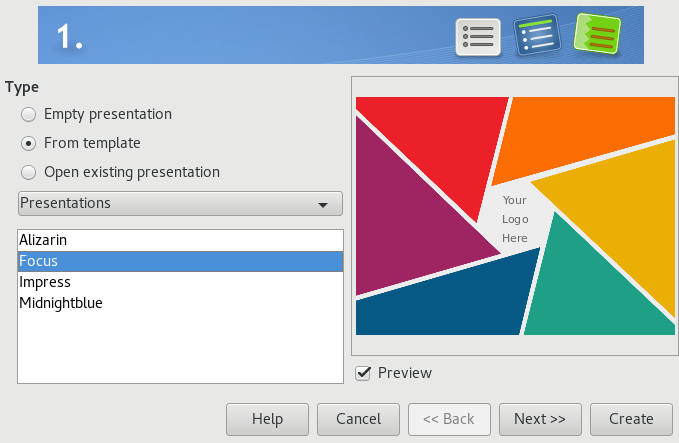Click the Your Logo Here placeholder in the preview
The image size is (679, 443).
(x=514, y=219)
